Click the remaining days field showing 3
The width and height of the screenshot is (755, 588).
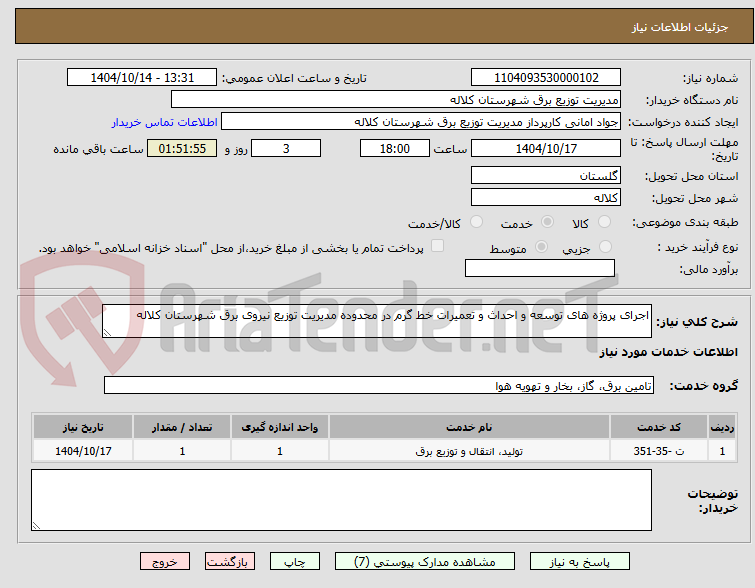point(286,148)
